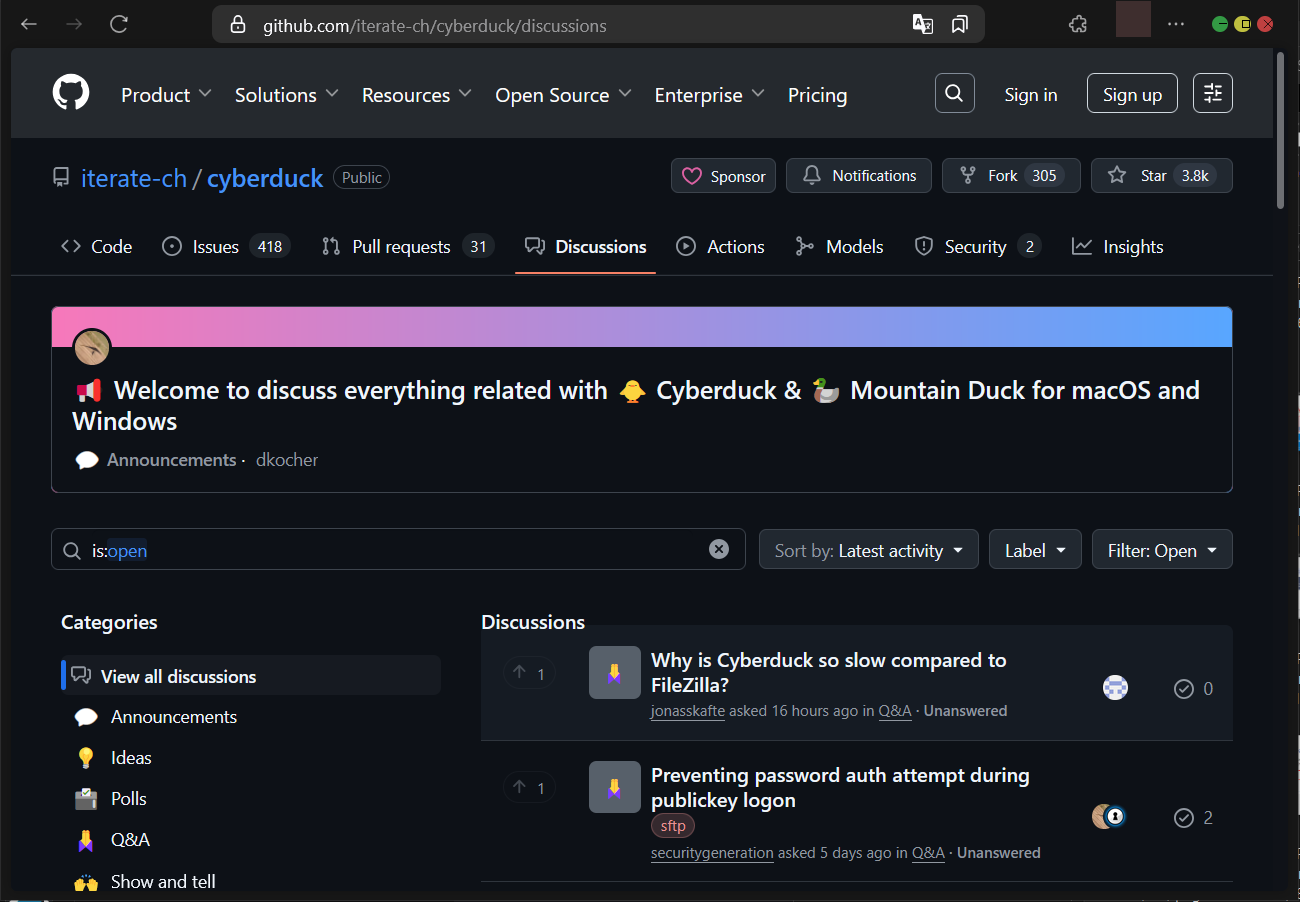Image resolution: width=1300 pixels, height=902 pixels.
Task: Click dkocher avatar on announcement banner
Action: coord(92,347)
